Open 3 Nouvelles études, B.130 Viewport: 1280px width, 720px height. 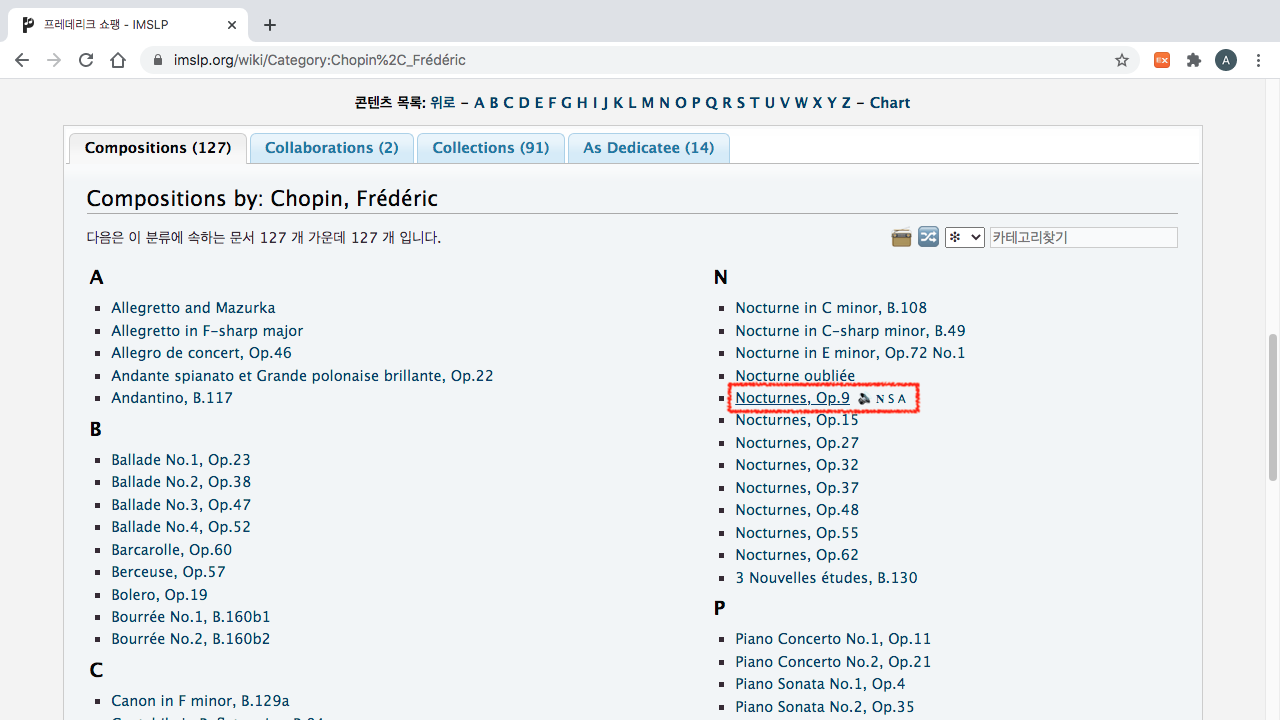(x=826, y=578)
